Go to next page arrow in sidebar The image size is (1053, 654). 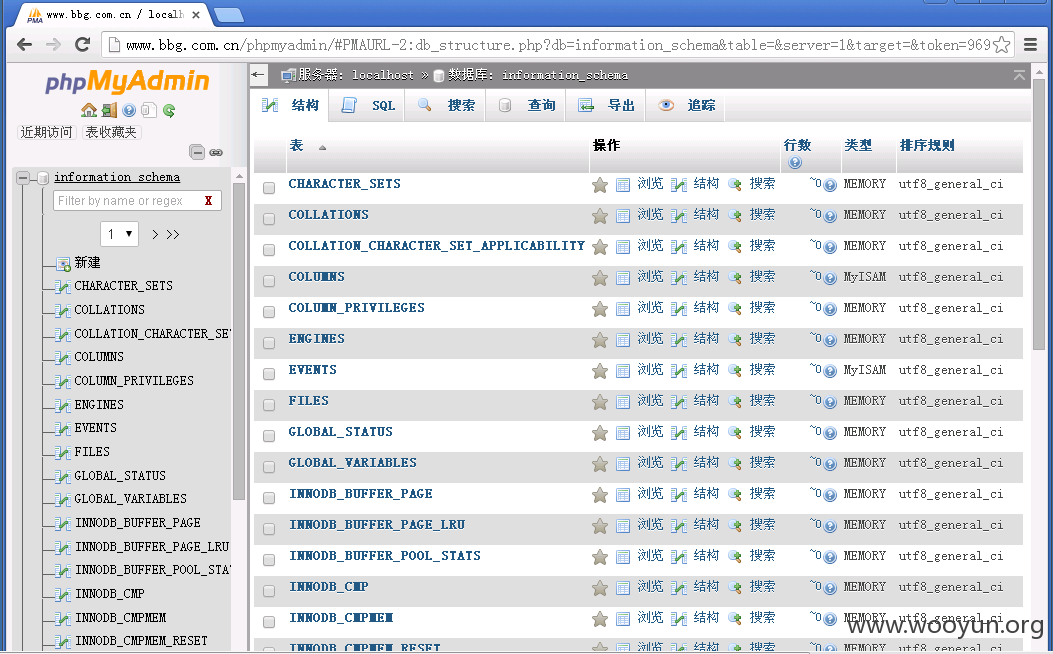[155, 234]
